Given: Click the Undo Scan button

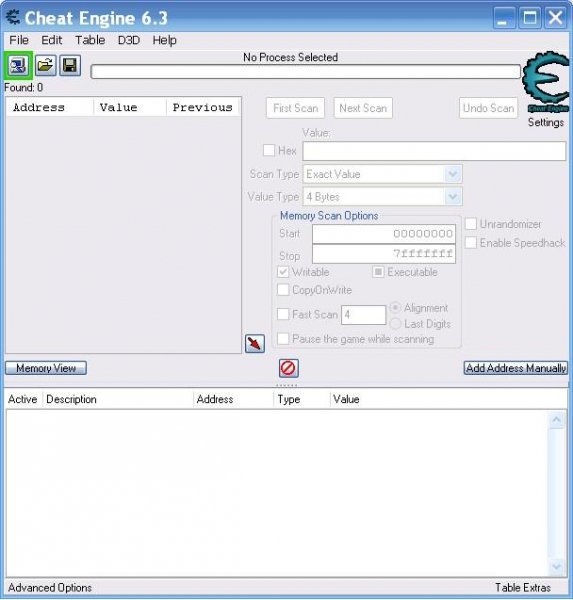Looking at the screenshot, I should point(488,108).
